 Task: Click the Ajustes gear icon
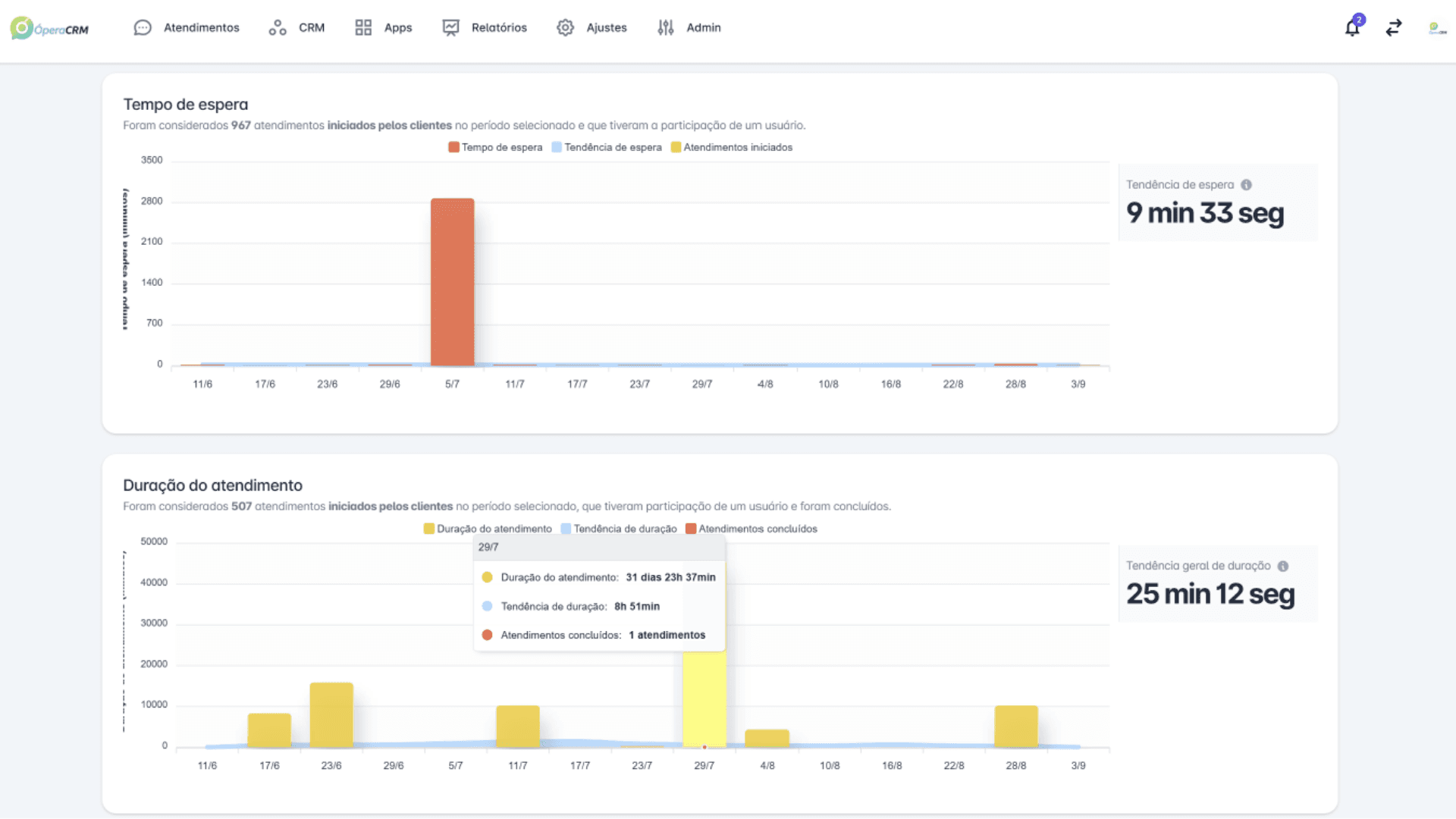click(566, 28)
